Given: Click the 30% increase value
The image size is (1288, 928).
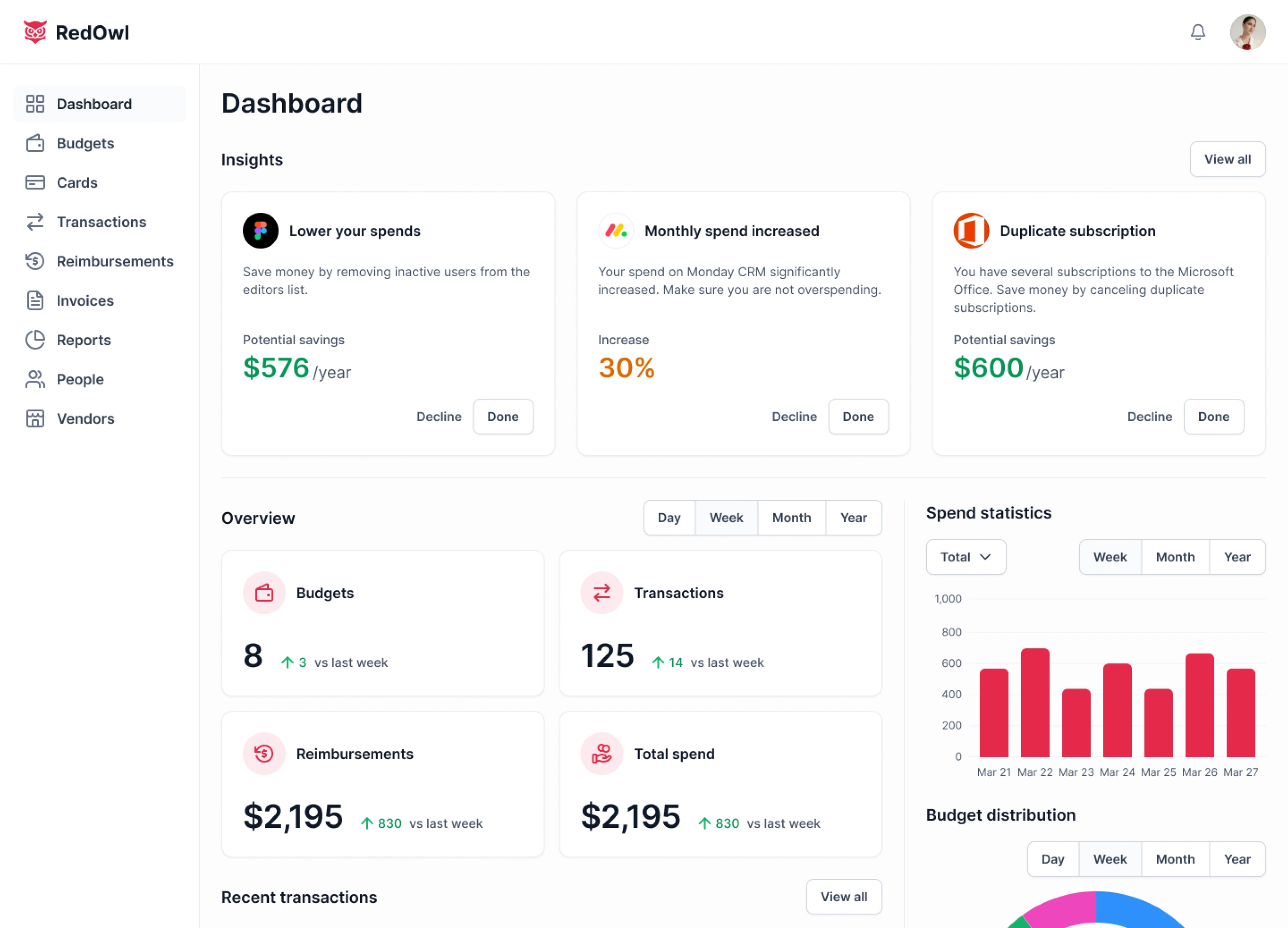Looking at the screenshot, I should 626,368.
